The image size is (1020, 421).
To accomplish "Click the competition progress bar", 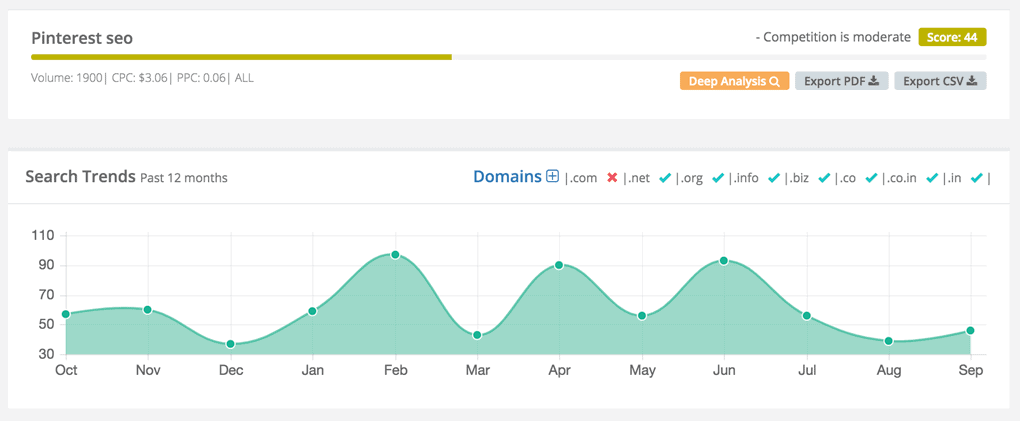I will pos(509,57).
